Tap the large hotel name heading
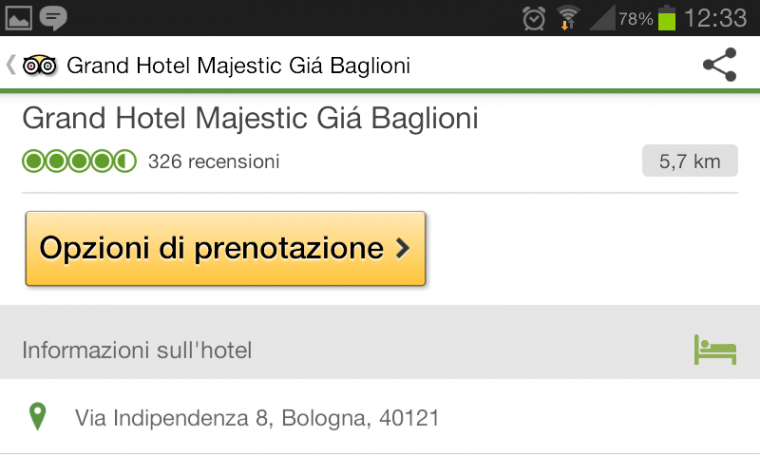 point(250,118)
